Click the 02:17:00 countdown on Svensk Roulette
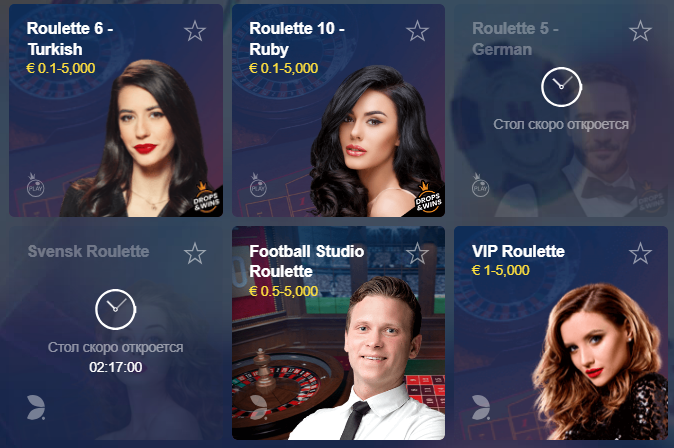This screenshot has height=448, width=674. point(116,367)
